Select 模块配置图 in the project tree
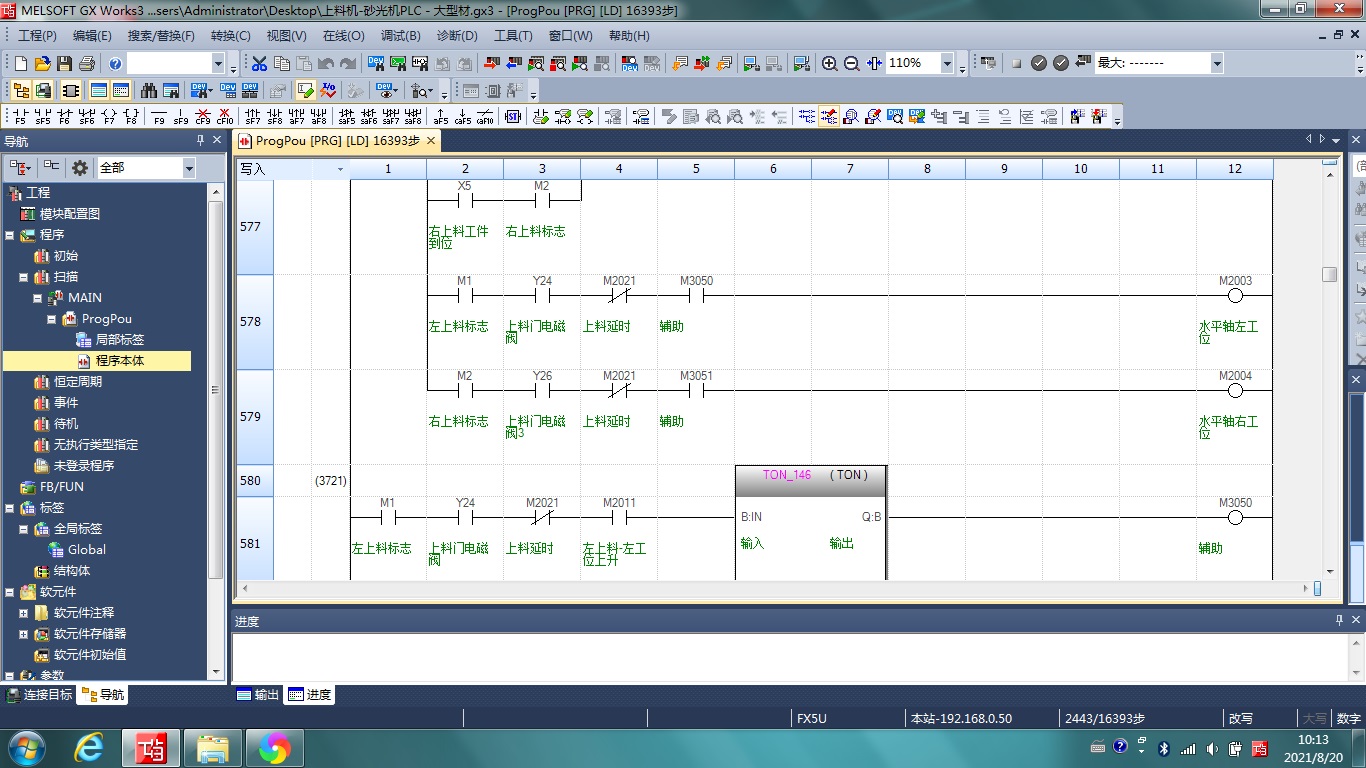 [69, 214]
